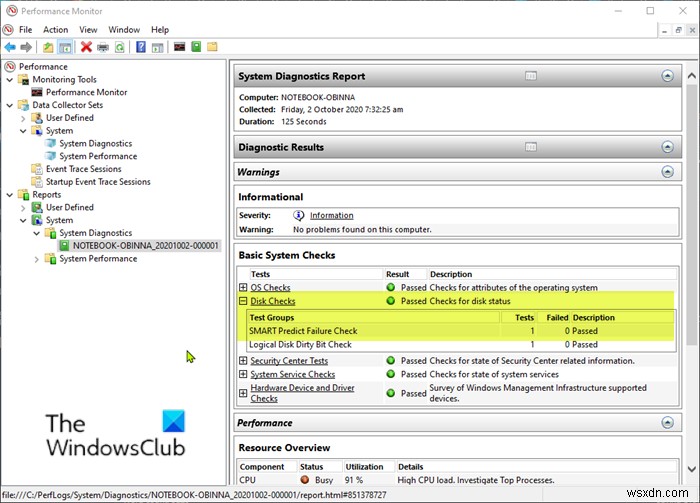Click green status icon in Hardware Device row

pos(391,393)
